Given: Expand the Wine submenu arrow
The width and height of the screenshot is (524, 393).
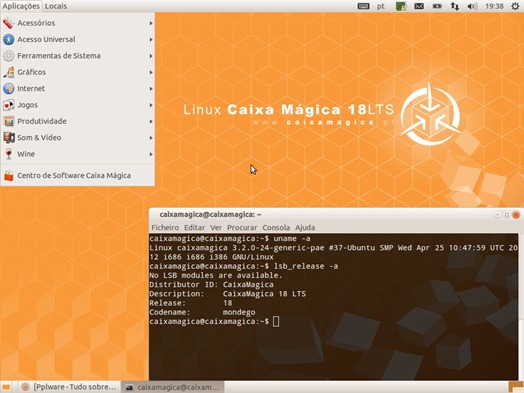Looking at the screenshot, I should [151, 154].
